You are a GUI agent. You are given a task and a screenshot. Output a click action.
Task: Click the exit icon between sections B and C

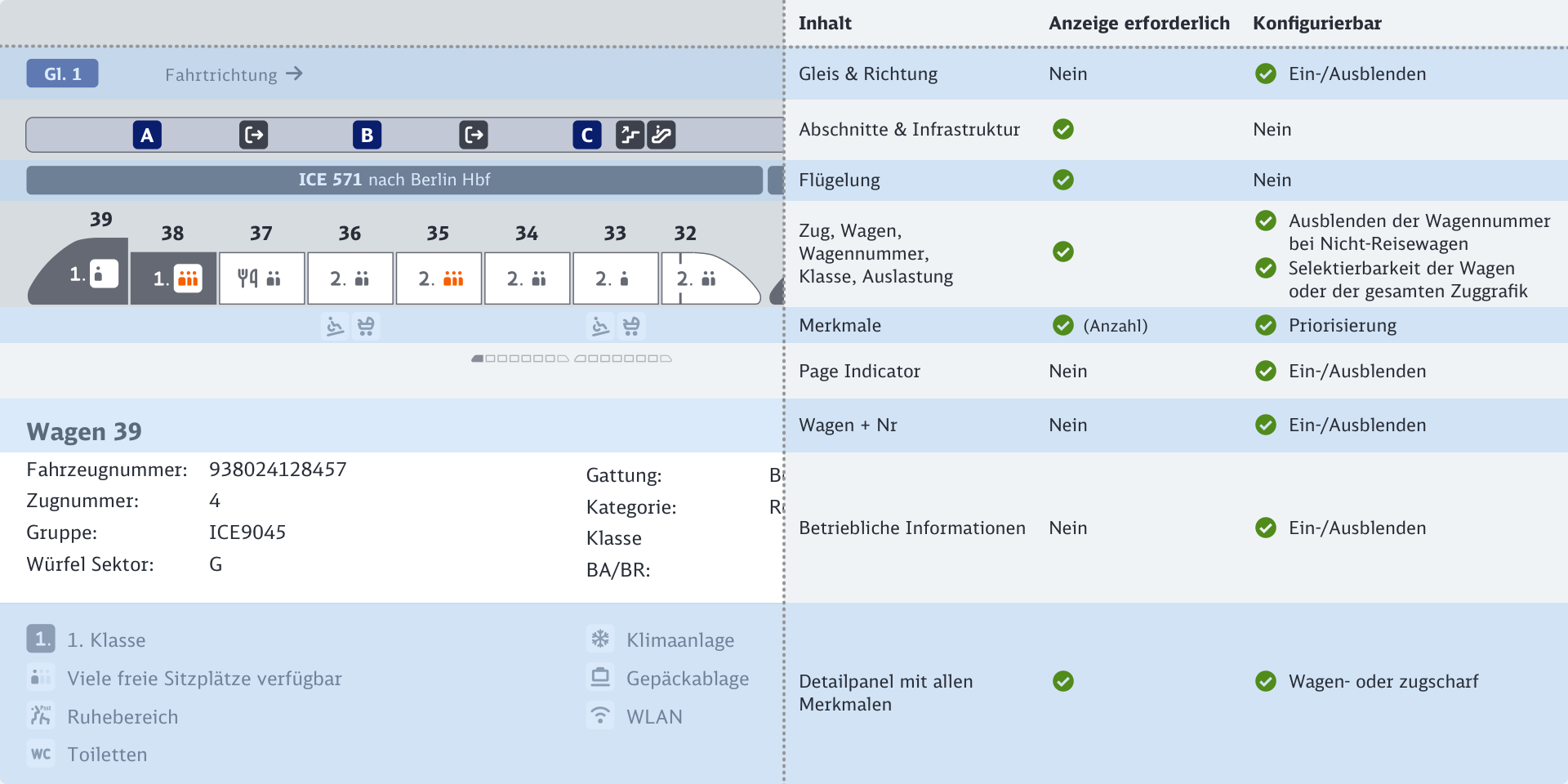[474, 135]
